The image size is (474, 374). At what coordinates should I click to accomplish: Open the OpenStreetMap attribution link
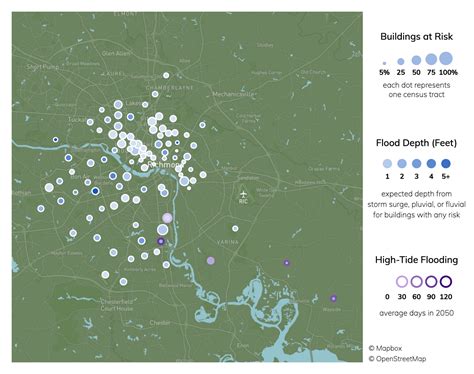coord(397,359)
